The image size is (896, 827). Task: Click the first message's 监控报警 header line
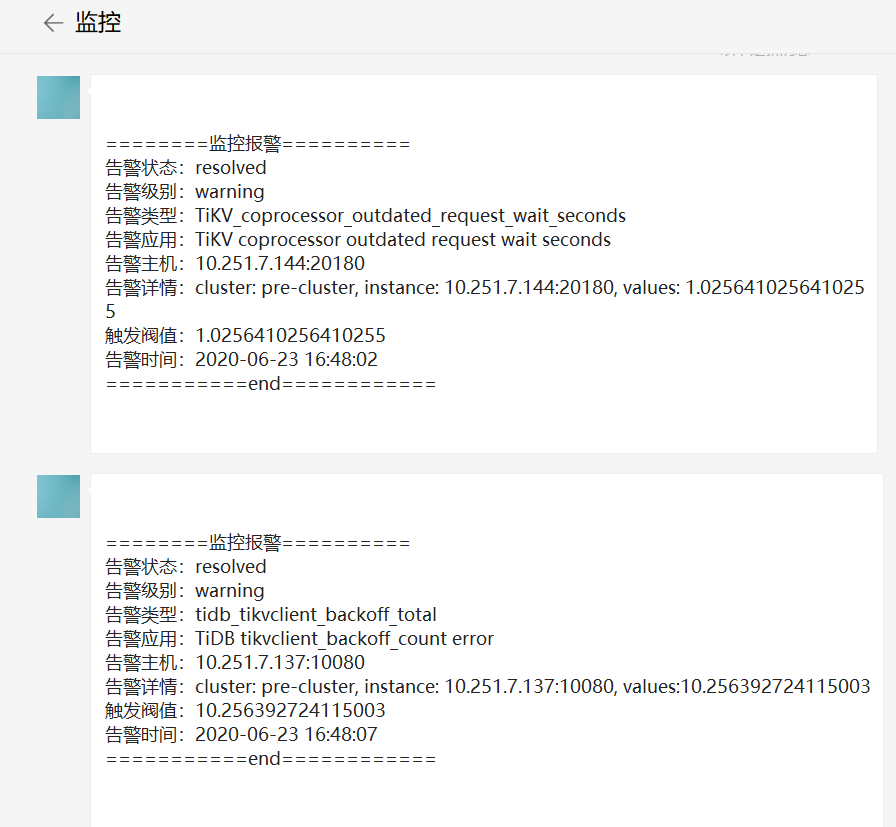[258, 143]
